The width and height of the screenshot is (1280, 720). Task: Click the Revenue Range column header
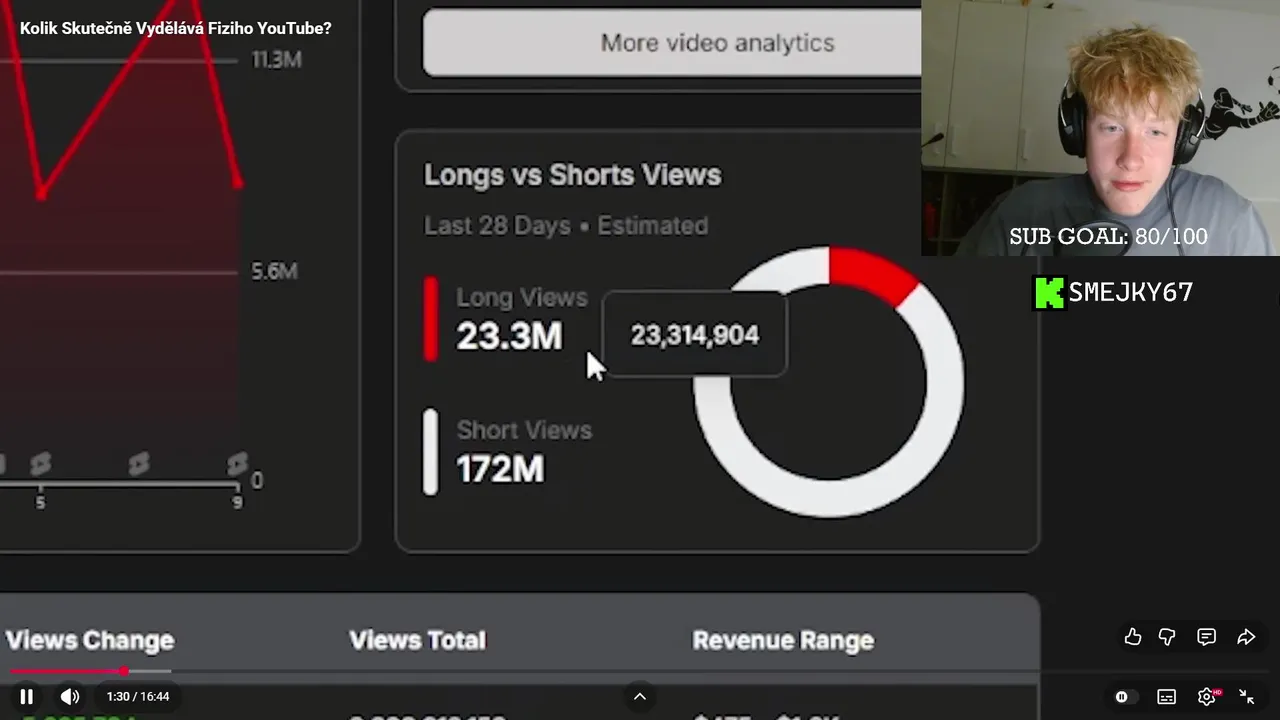pyautogui.click(x=783, y=640)
